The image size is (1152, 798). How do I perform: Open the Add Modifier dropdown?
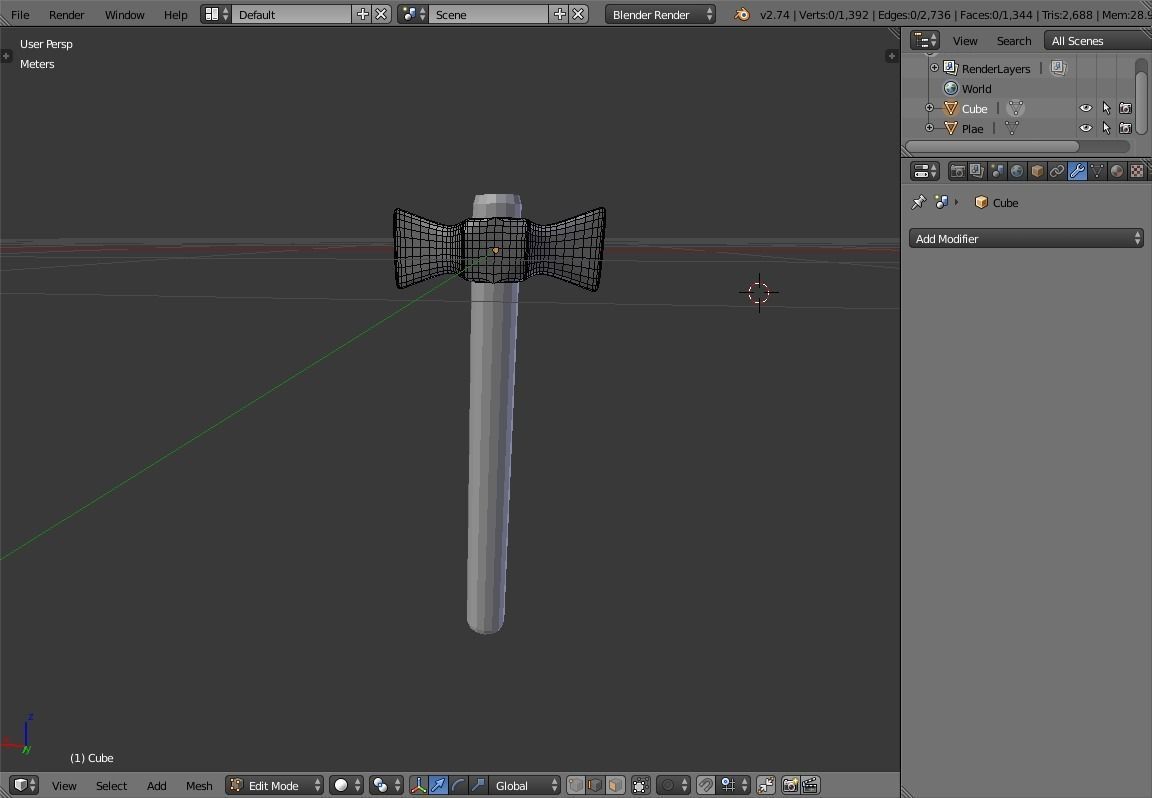(x=1026, y=238)
